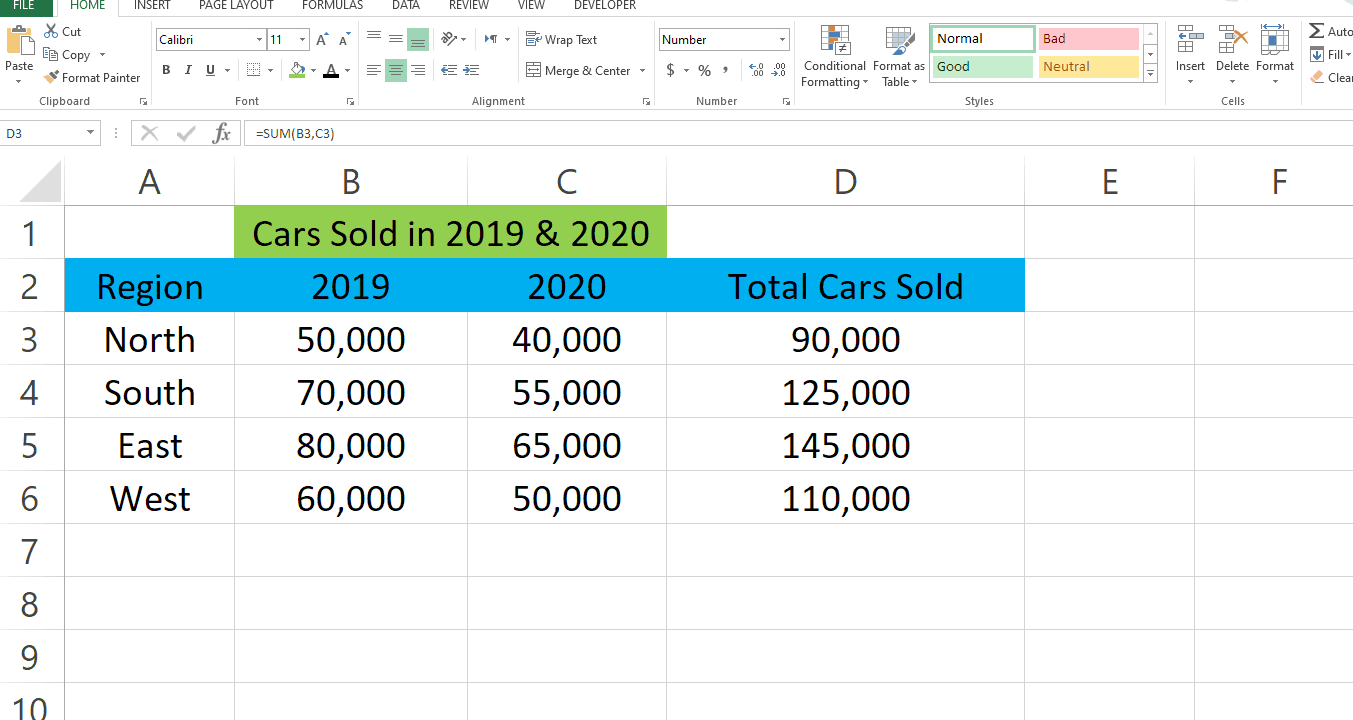Enable middle vertical alignment
The image size is (1353, 720).
(395, 39)
